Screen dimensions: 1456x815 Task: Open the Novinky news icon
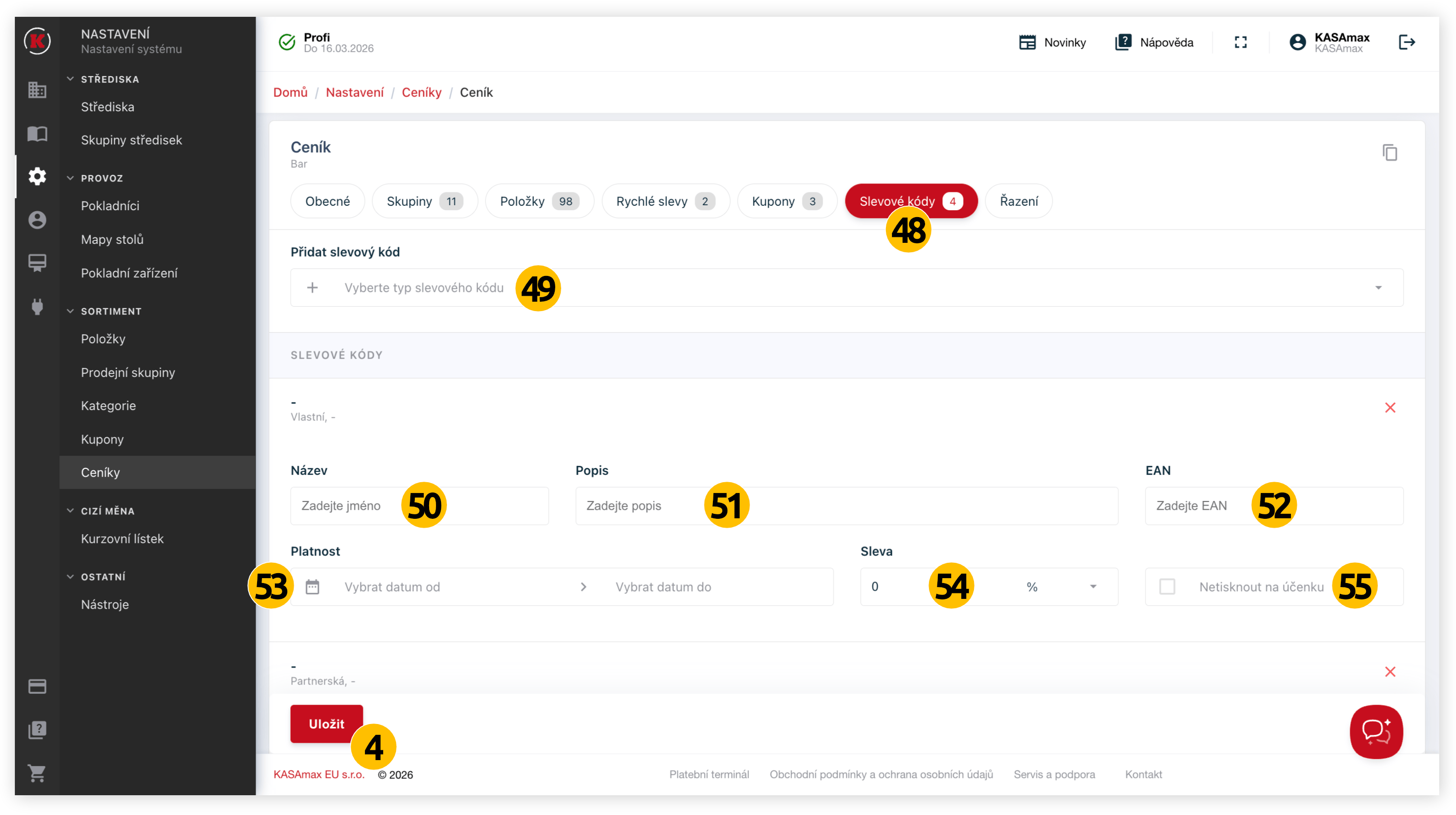(x=1027, y=43)
